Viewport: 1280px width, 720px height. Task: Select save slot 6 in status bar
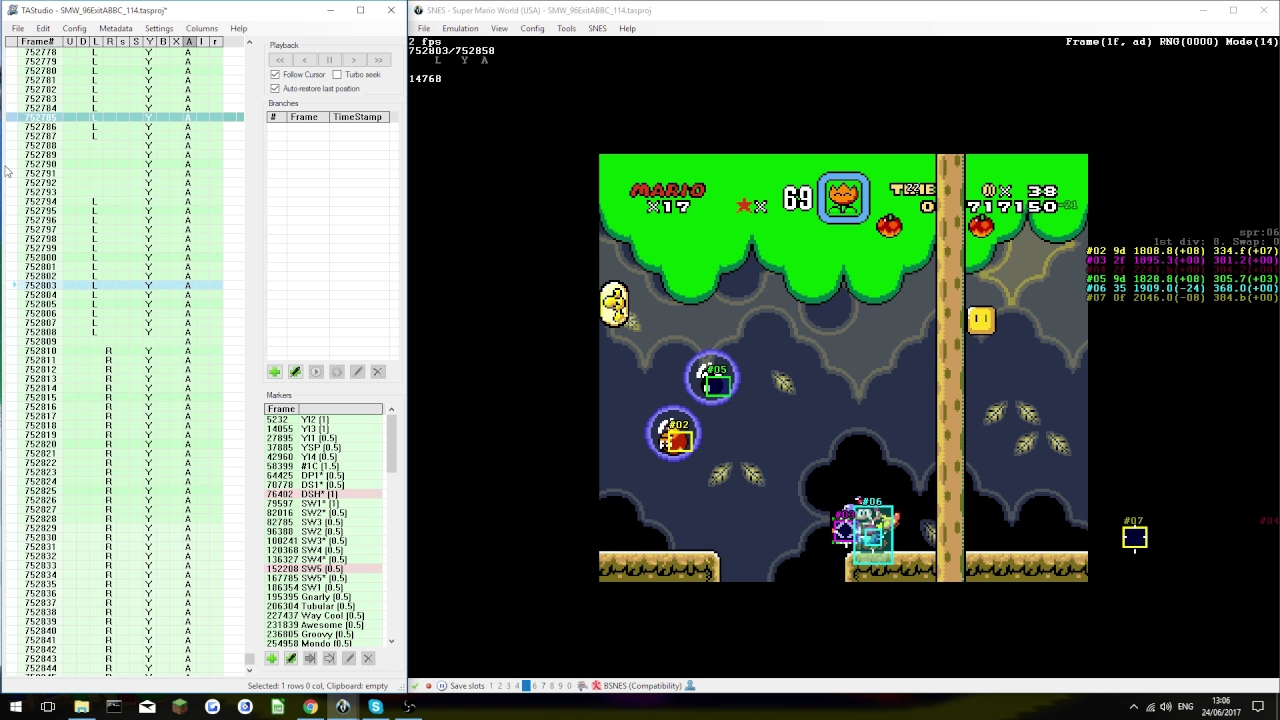(x=534, y=686)
